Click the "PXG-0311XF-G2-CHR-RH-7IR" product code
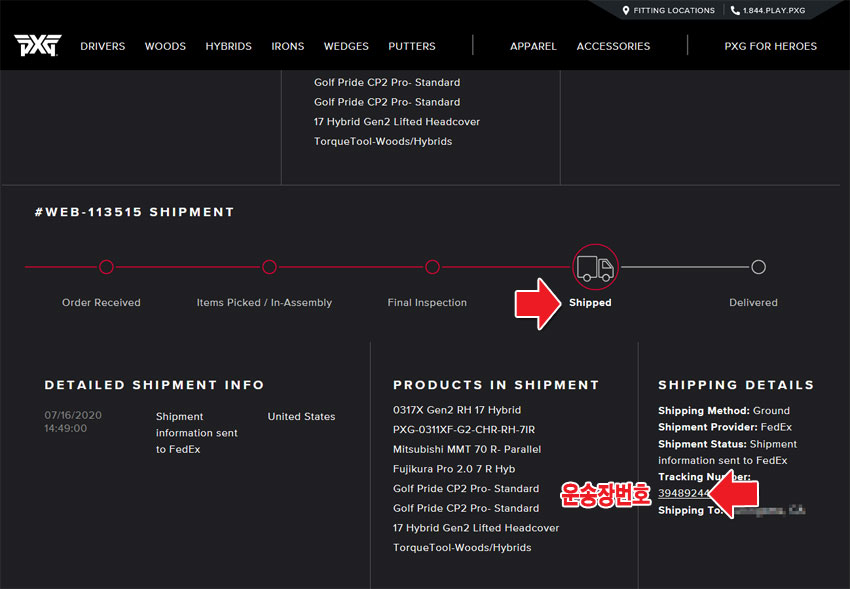Viewport: 850px width, 589px height. coord(464,430)
